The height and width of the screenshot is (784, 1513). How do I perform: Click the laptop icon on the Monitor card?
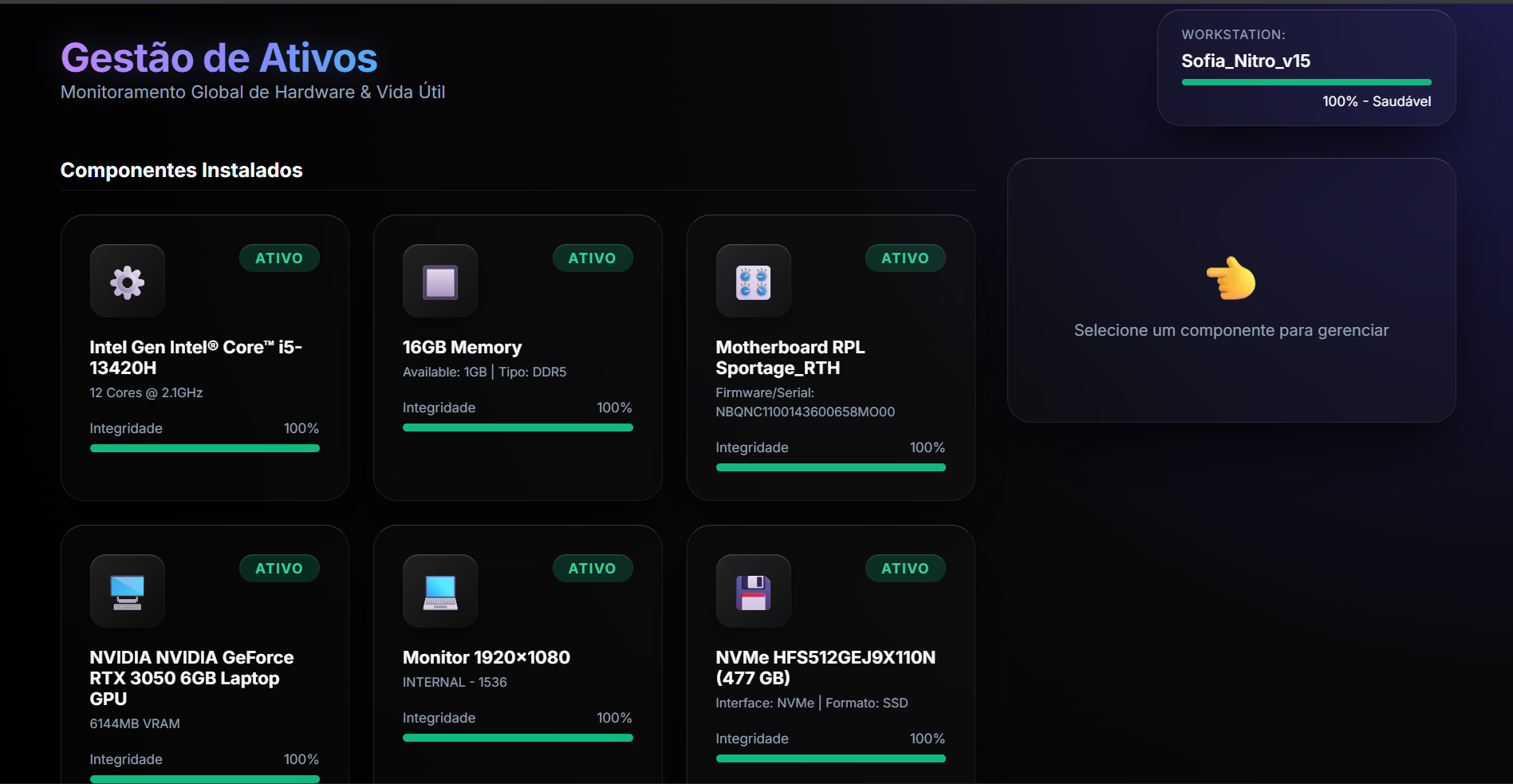point(440,592)
